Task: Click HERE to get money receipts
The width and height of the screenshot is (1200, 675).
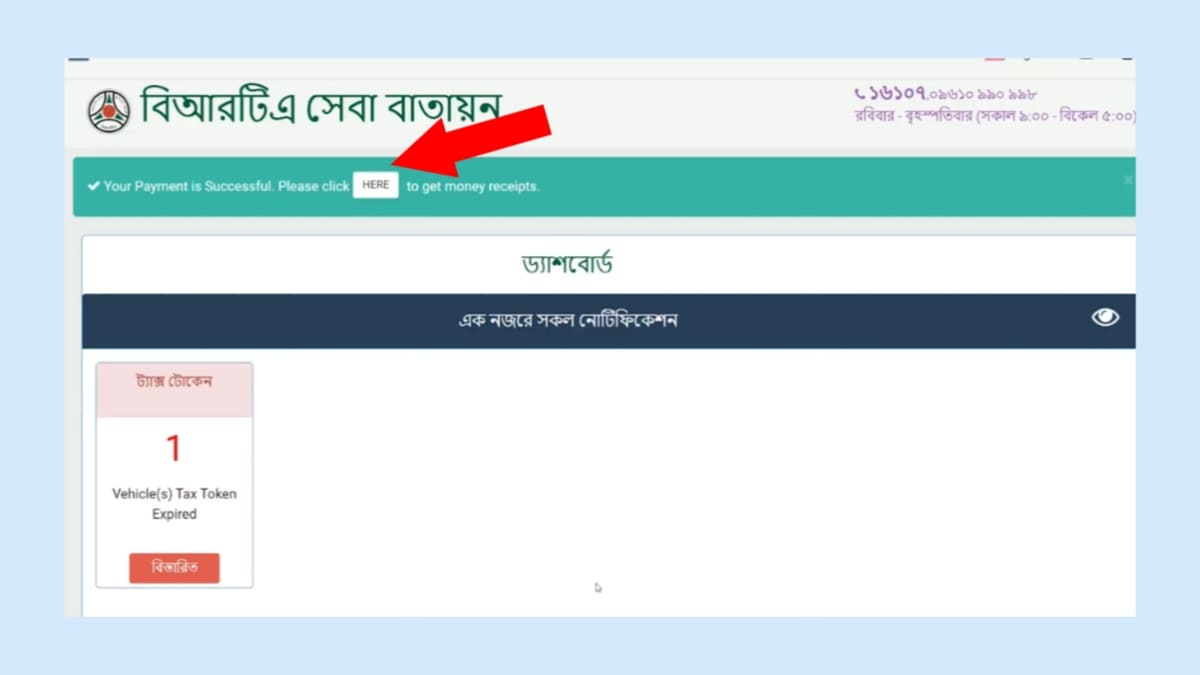Action: coord(375,185)
